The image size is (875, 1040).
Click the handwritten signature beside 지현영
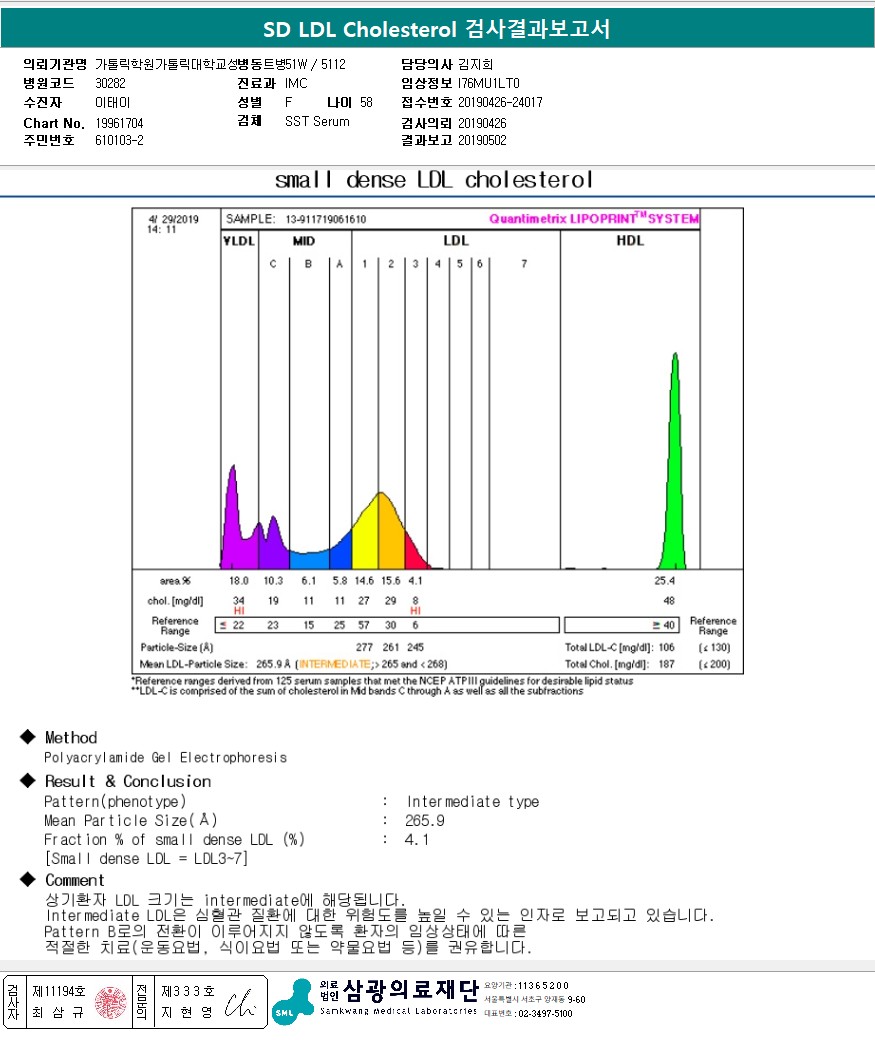pos(241,1003)
